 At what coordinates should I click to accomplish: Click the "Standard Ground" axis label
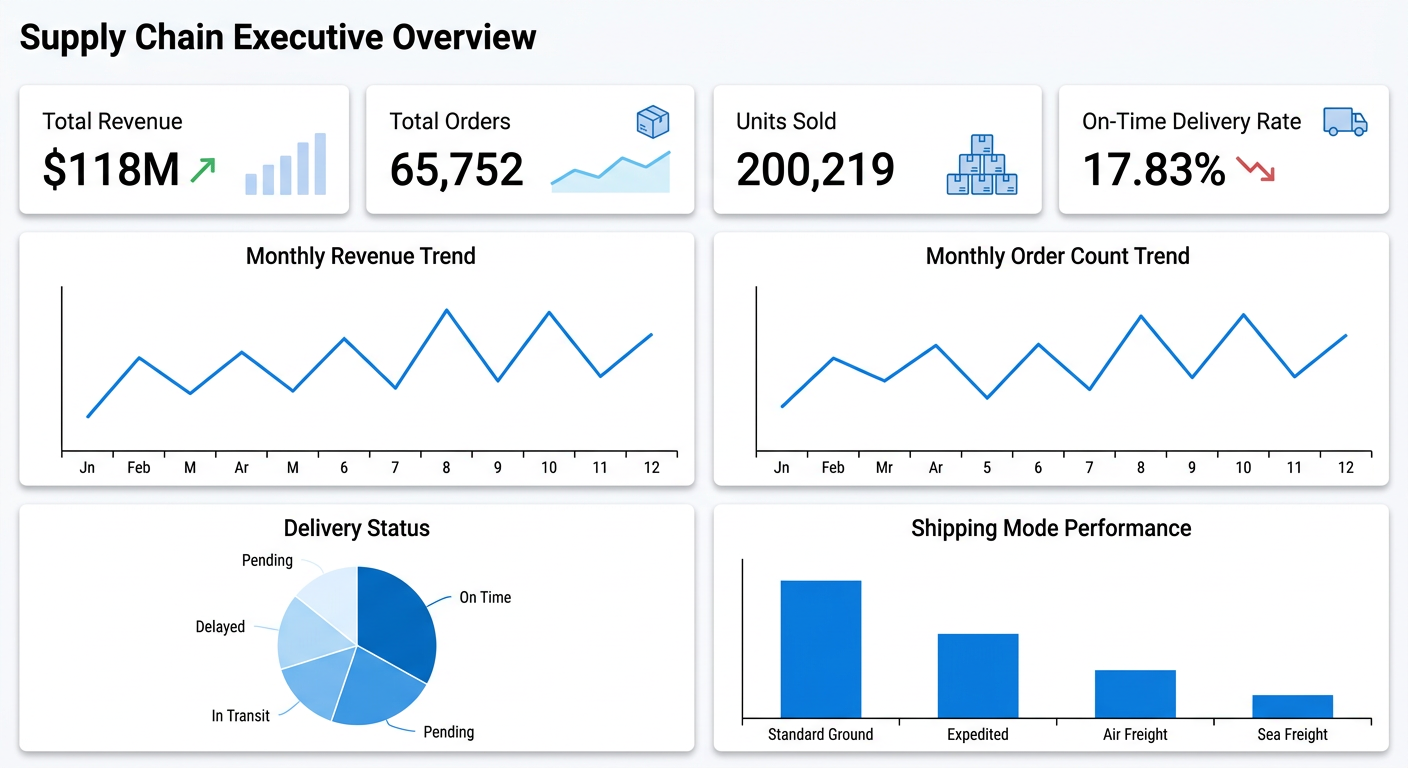point(821,734)
